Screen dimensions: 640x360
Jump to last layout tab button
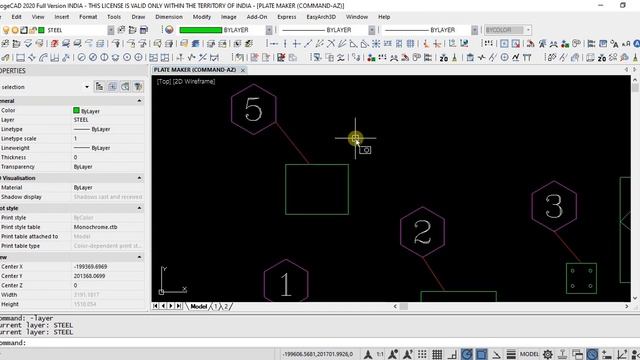[179, 306]
